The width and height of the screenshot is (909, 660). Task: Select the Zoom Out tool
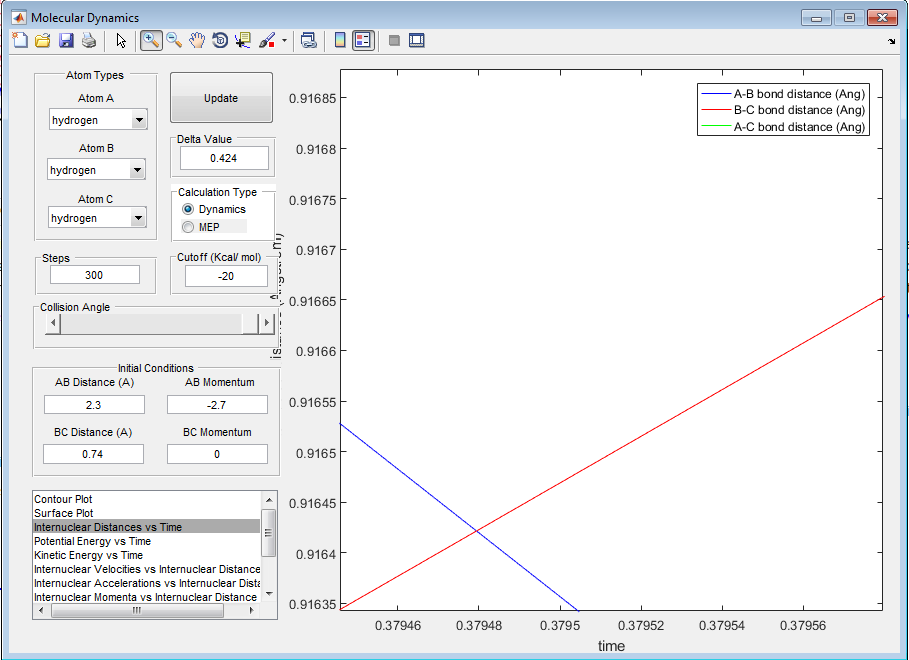click(174, 40)
